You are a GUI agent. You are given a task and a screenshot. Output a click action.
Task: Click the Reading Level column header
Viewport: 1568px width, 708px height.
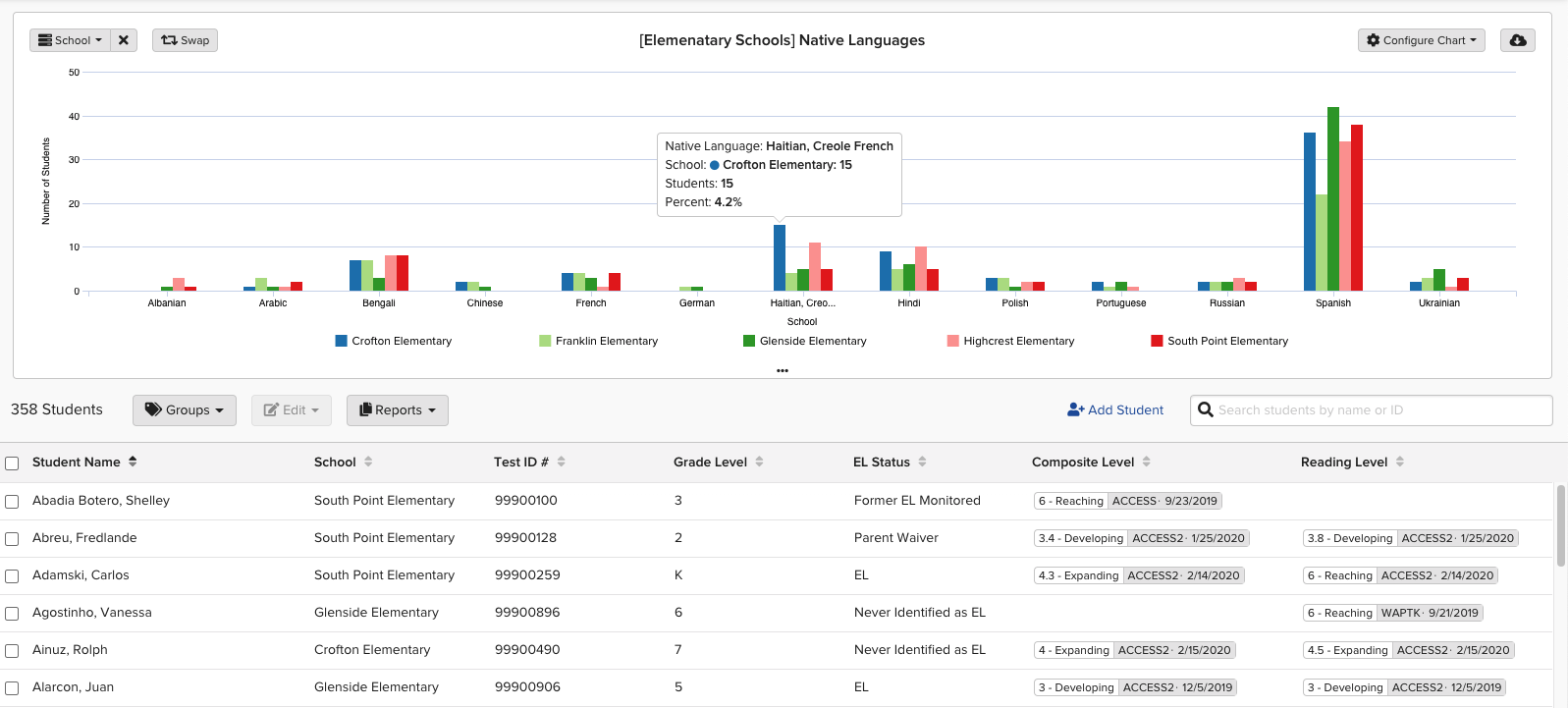(1344, 462)
